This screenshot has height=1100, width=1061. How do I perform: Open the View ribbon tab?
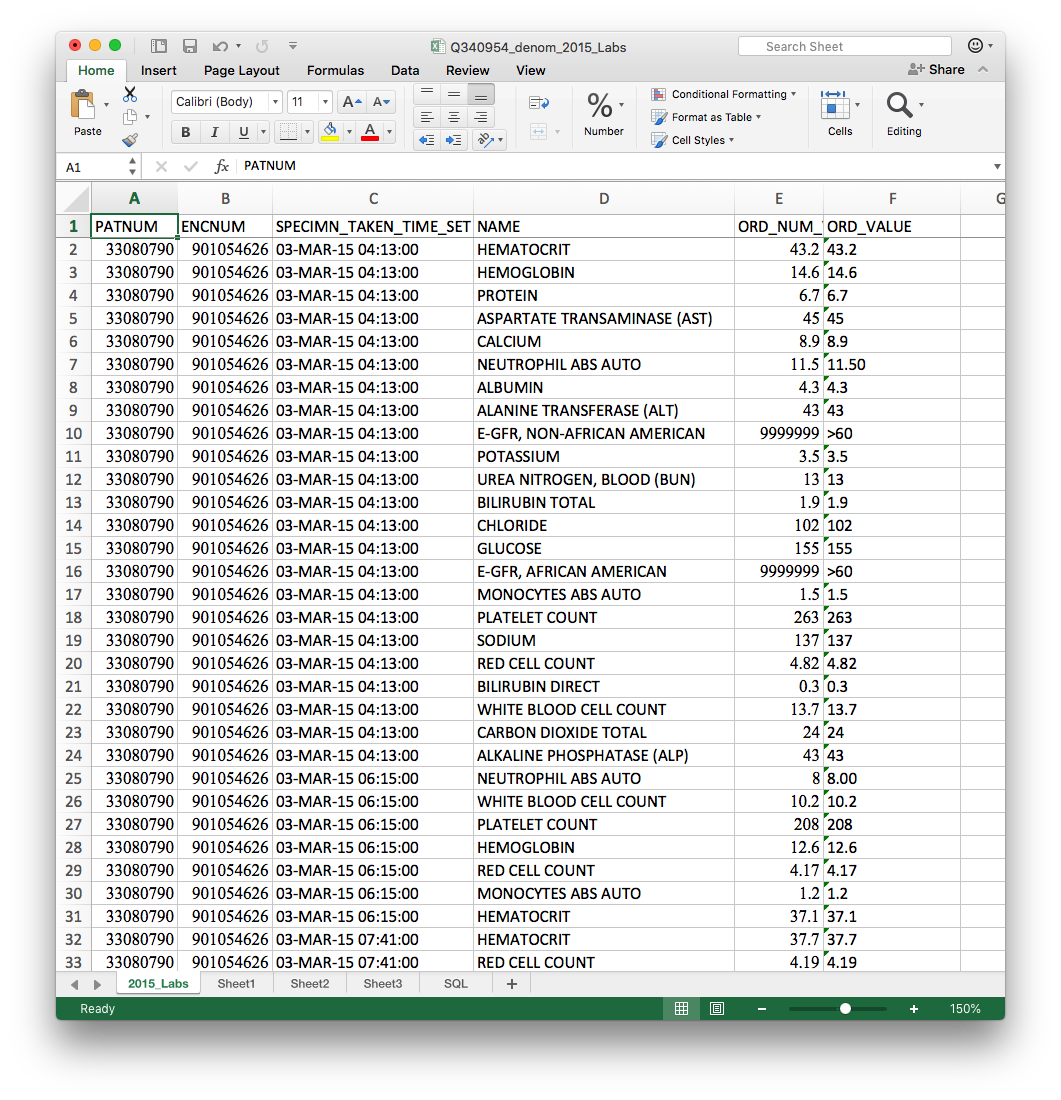coord(530,70)
